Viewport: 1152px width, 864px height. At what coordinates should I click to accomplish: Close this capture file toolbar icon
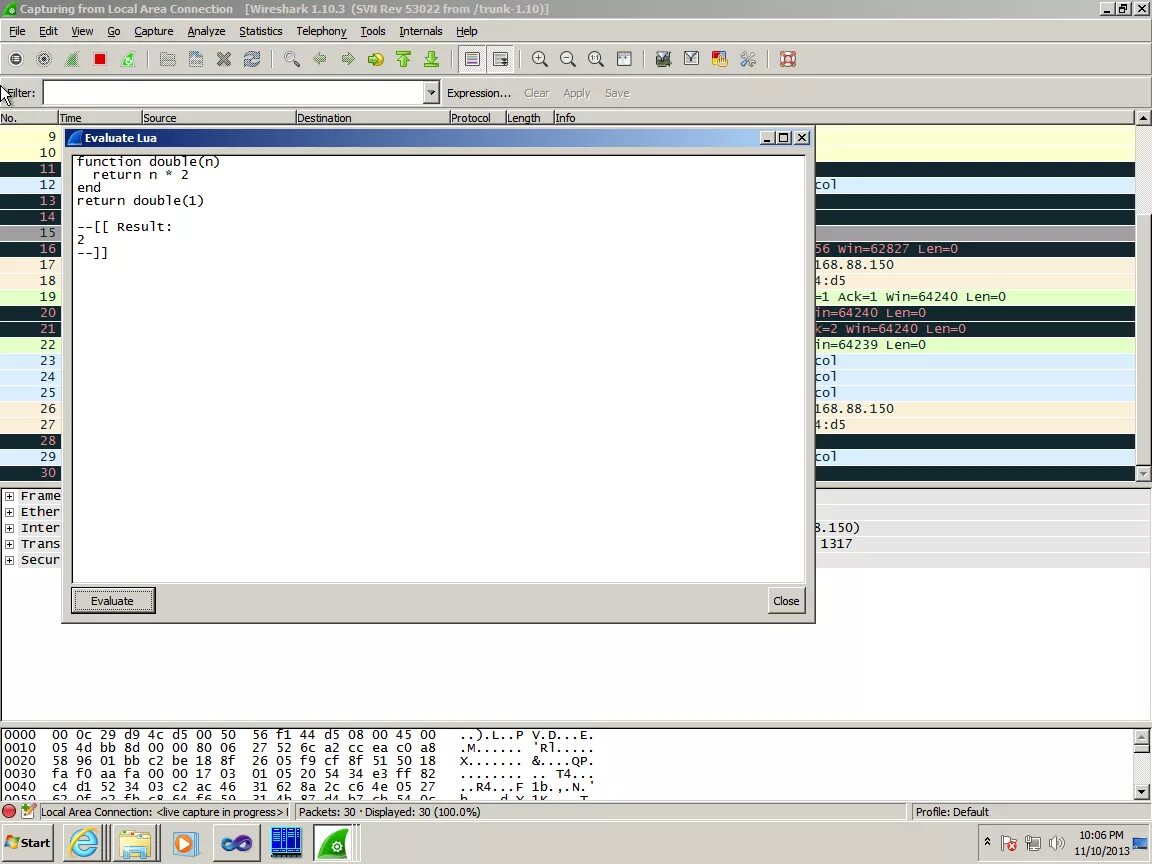click(224, 60)
